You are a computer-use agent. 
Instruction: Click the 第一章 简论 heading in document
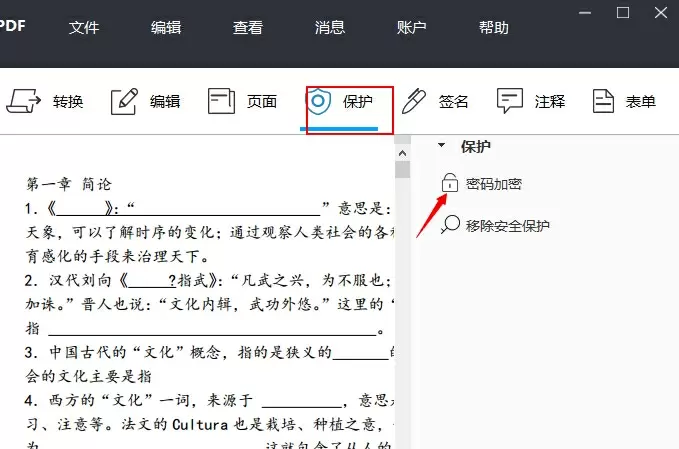pos(69,184)
